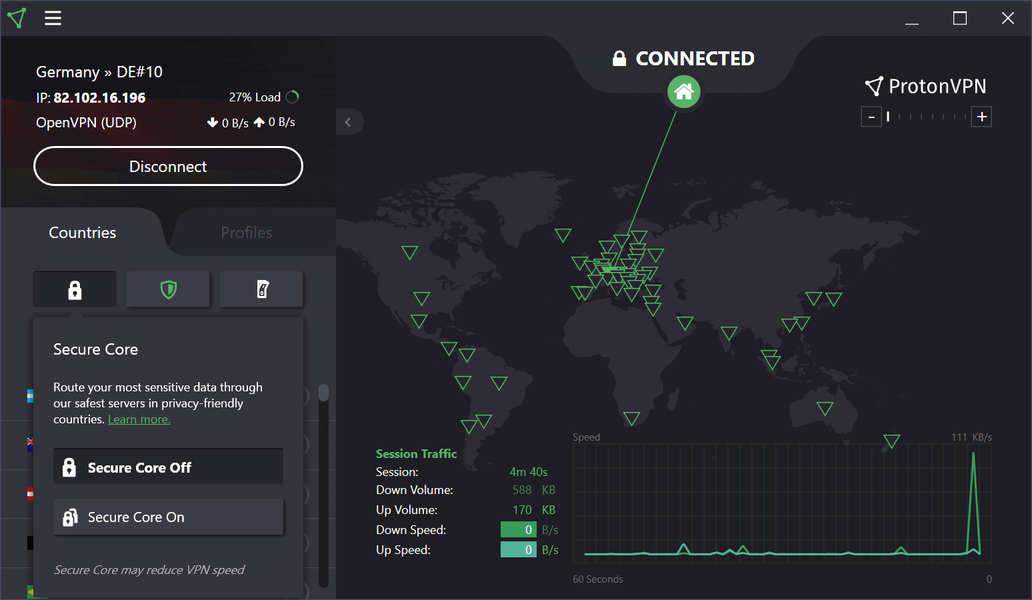Click the India server marker
Screen dimensions: 1032x600
[x=729, y=333]
